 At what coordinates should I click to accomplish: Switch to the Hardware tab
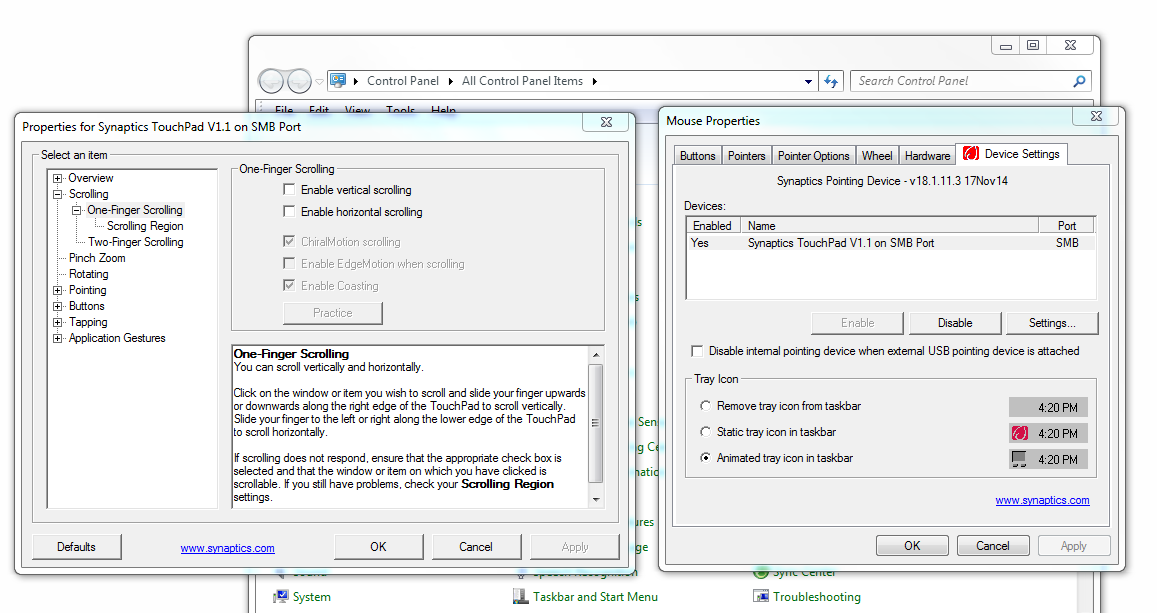pyautogui.click(x=927, y=156)
